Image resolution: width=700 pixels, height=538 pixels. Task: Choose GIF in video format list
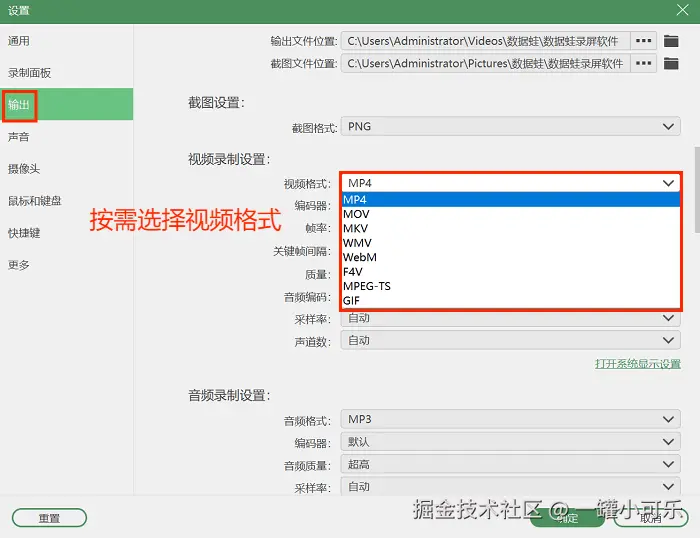(x=510, y=300)
